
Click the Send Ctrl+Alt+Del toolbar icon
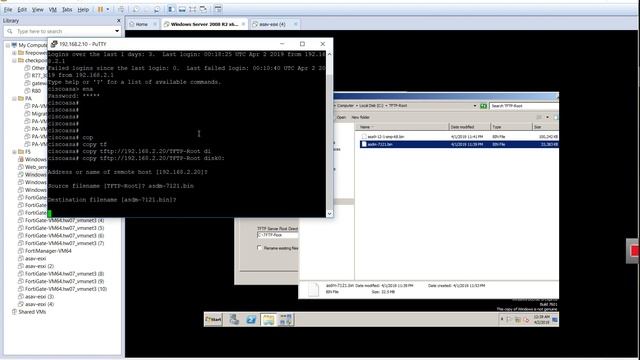click(x=121, y=9)
